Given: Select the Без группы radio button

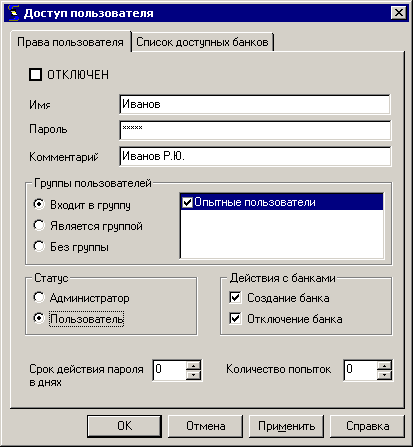Looking at the screenshot, I should pos(39,246).
